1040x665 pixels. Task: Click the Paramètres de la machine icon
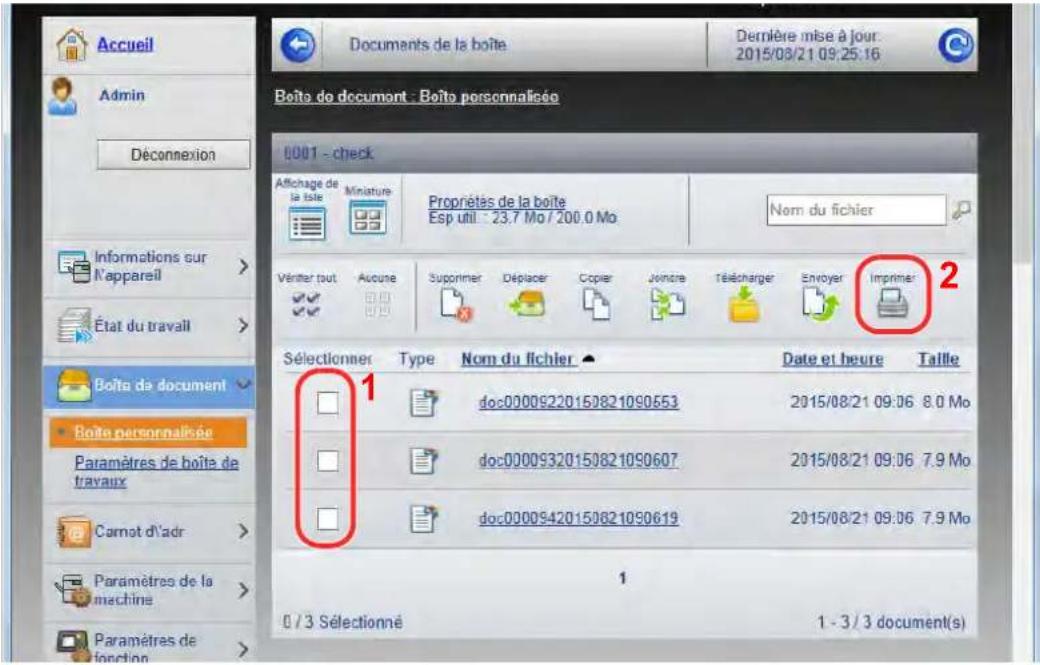coord(72,590)
